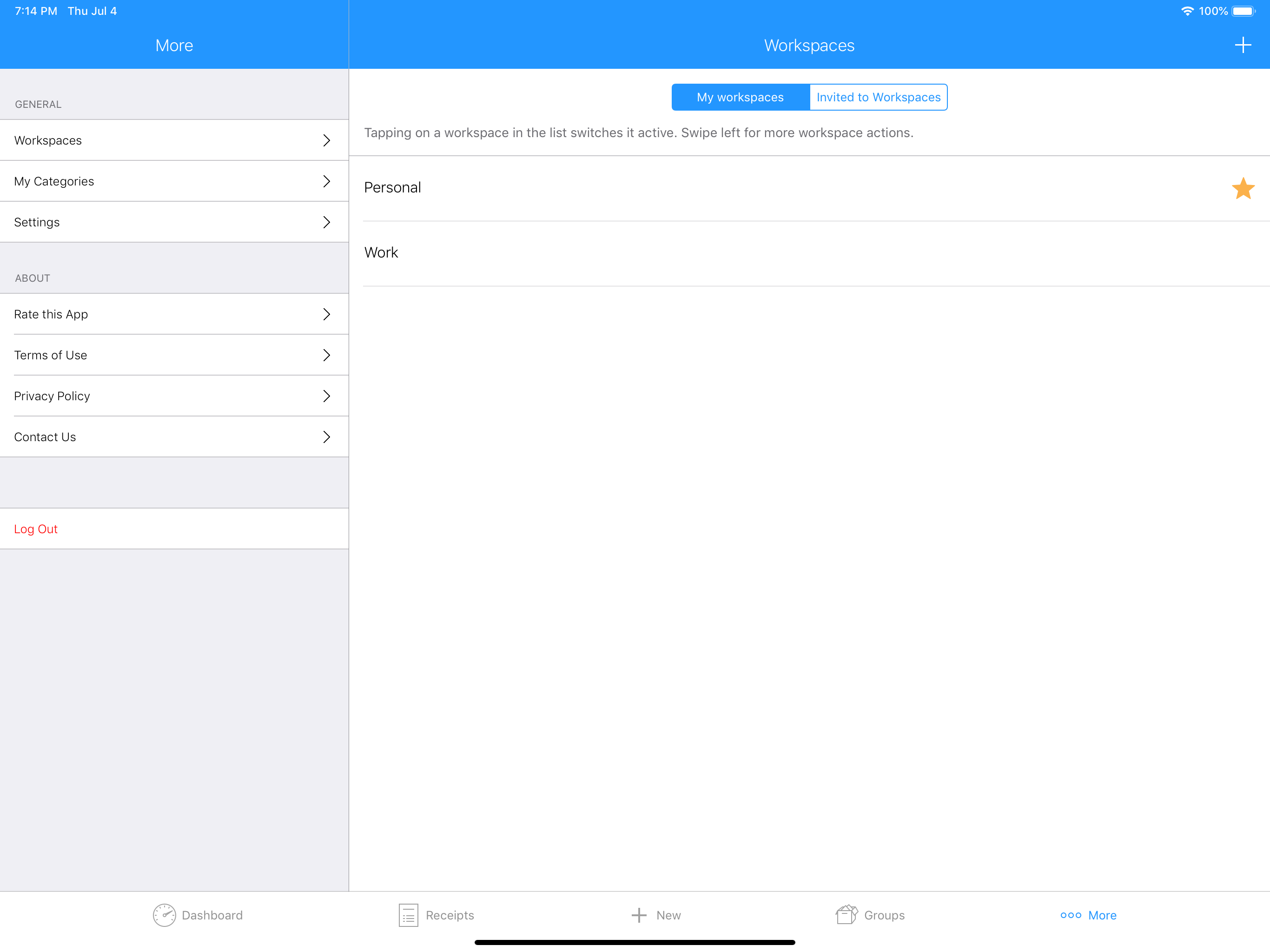Tap the plus icon to add workspace
Screen dimensions: 1270x952
(x=1243, y=46)
